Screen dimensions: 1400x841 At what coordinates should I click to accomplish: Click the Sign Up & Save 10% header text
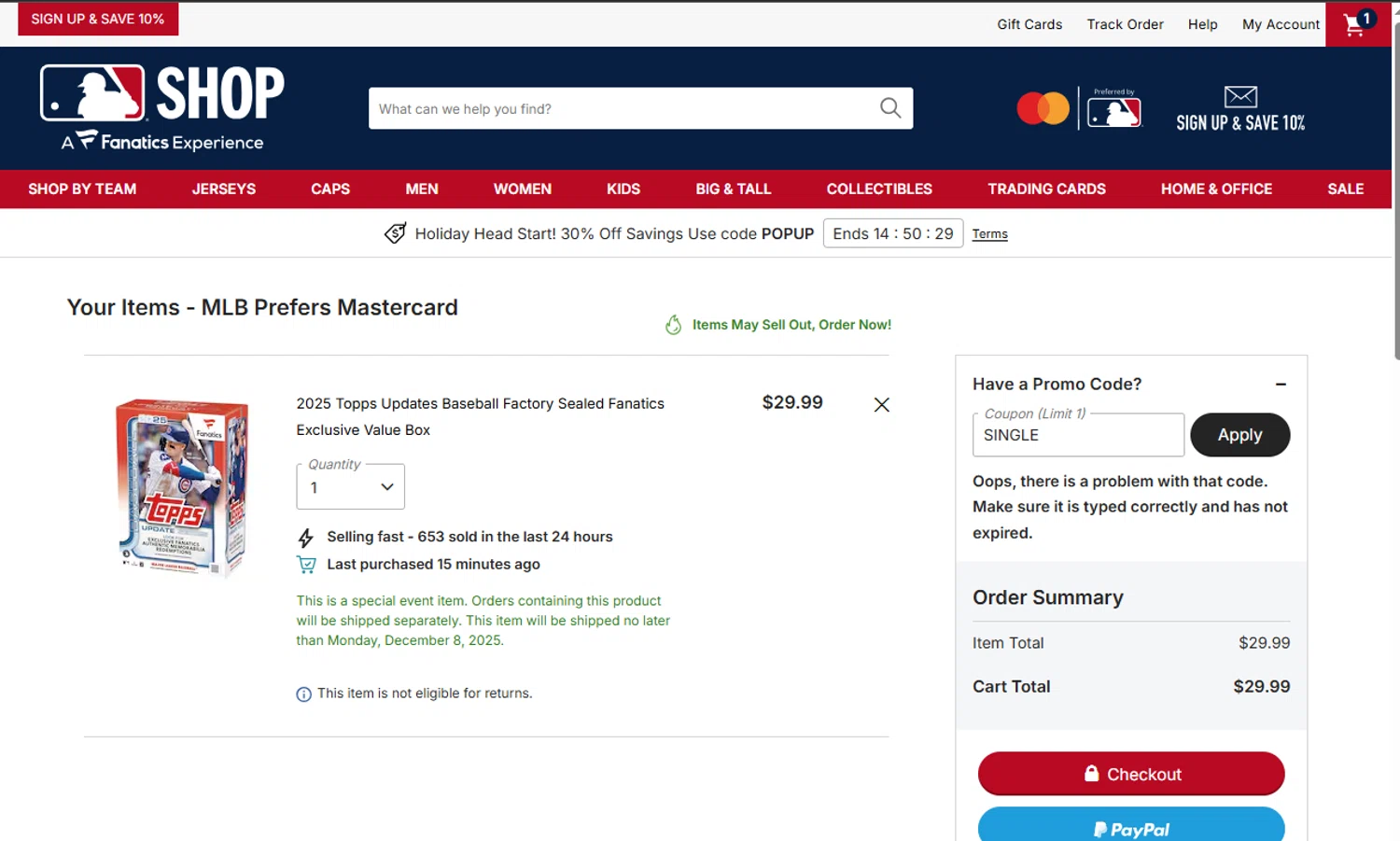pyautogui.click(x=1240, y=123)
